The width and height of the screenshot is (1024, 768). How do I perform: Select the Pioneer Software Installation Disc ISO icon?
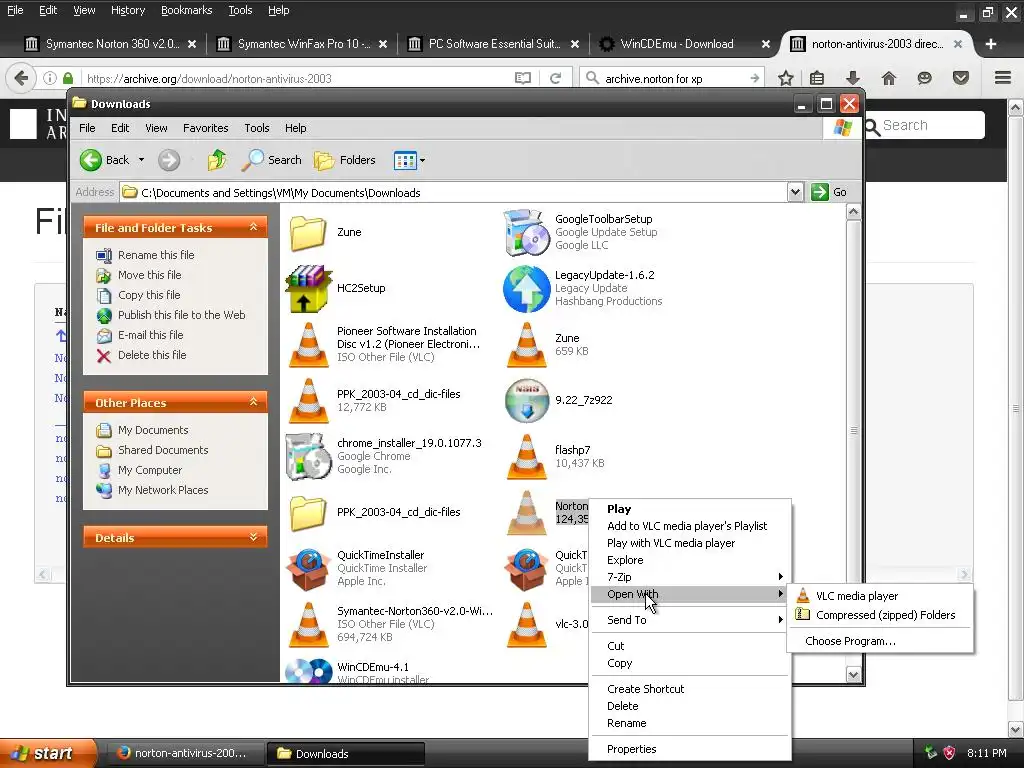pyautogui.click(x=309, y=344)
